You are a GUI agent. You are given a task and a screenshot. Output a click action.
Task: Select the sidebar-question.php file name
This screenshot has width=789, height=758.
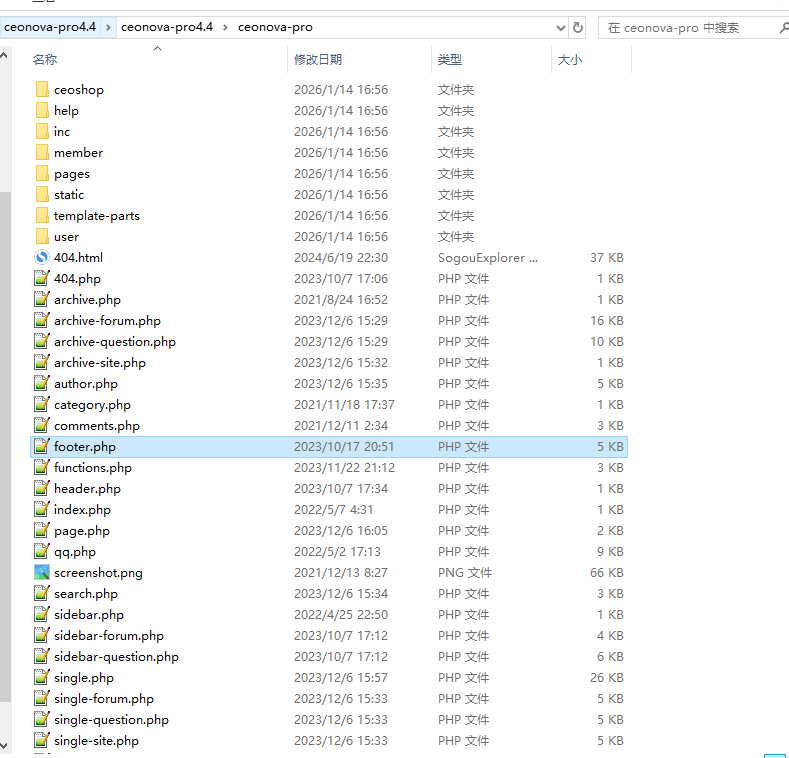(x=116, y=657)
